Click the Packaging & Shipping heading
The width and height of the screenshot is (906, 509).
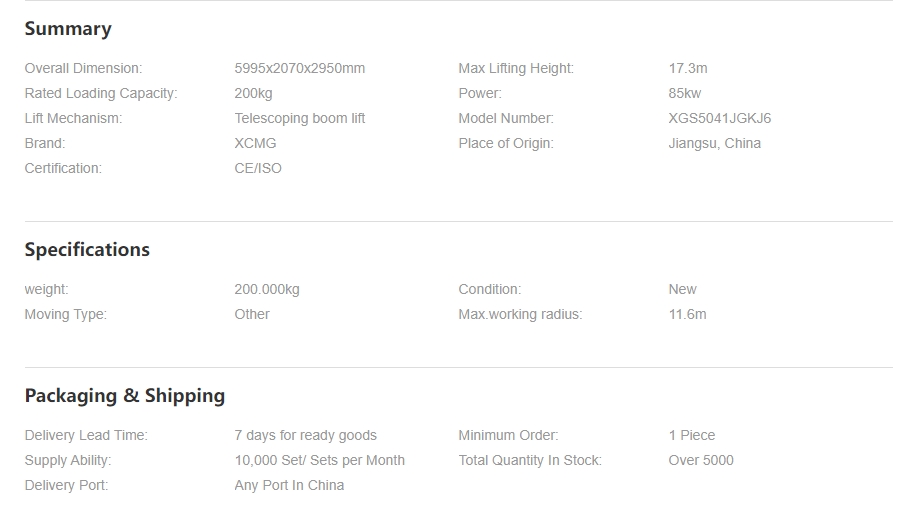click(x=125, y=396)
